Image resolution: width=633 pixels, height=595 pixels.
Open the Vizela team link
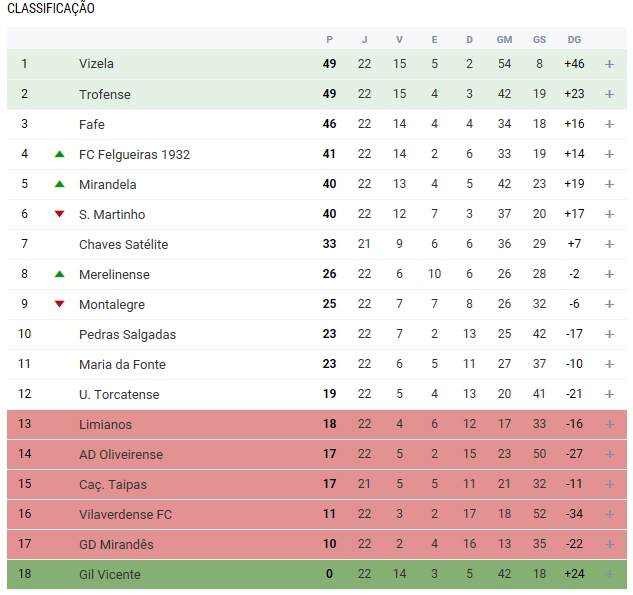click(x=96, y=64)
